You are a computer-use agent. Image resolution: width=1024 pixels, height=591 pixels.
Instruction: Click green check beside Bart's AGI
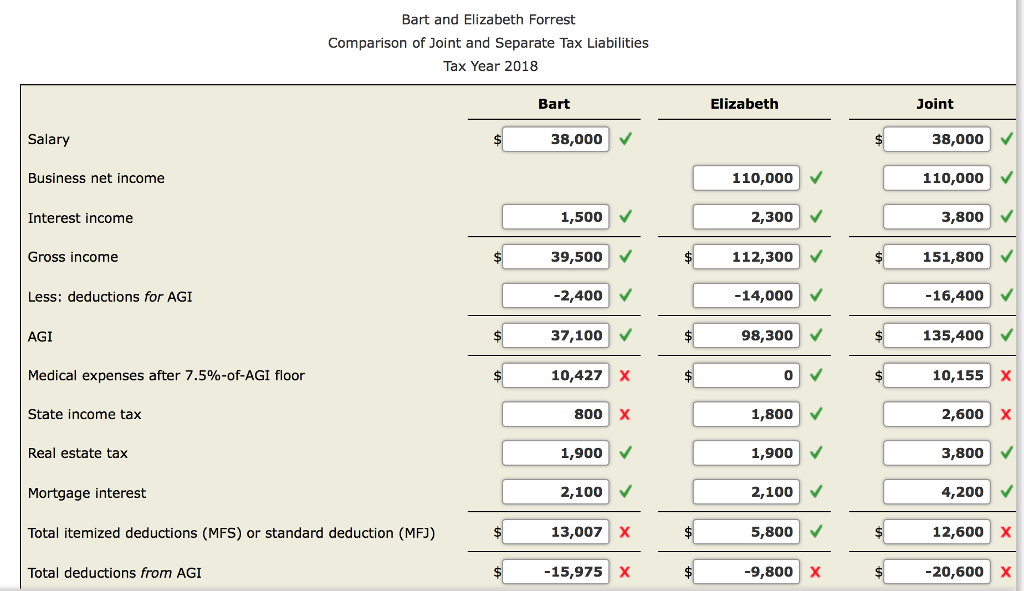coord(626,335)
